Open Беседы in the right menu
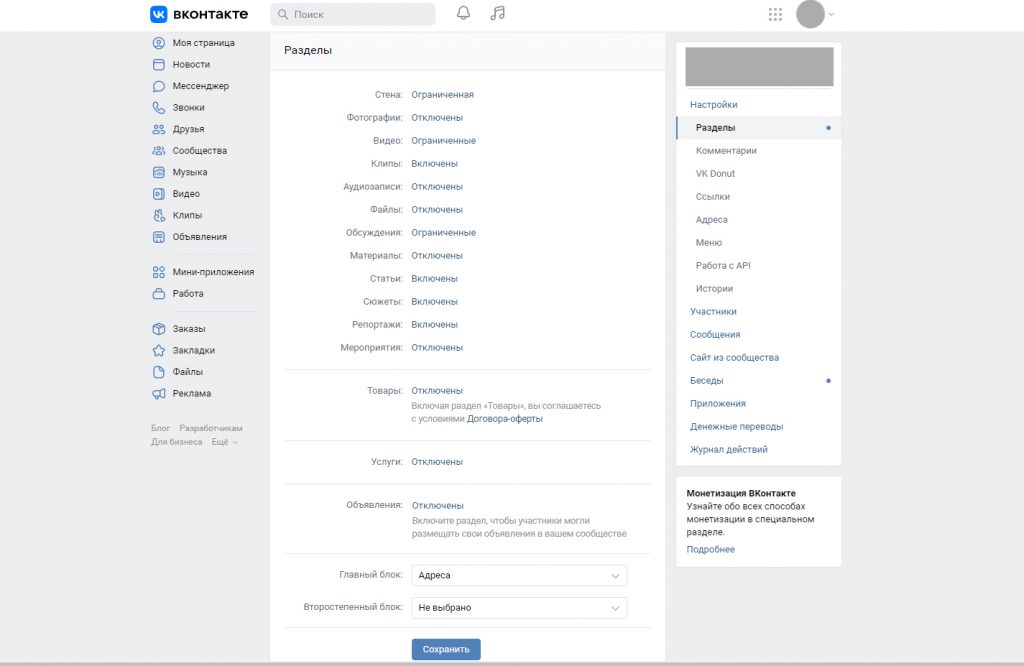The height and width of the screenshot is (666, 1024). click(707, 381)
